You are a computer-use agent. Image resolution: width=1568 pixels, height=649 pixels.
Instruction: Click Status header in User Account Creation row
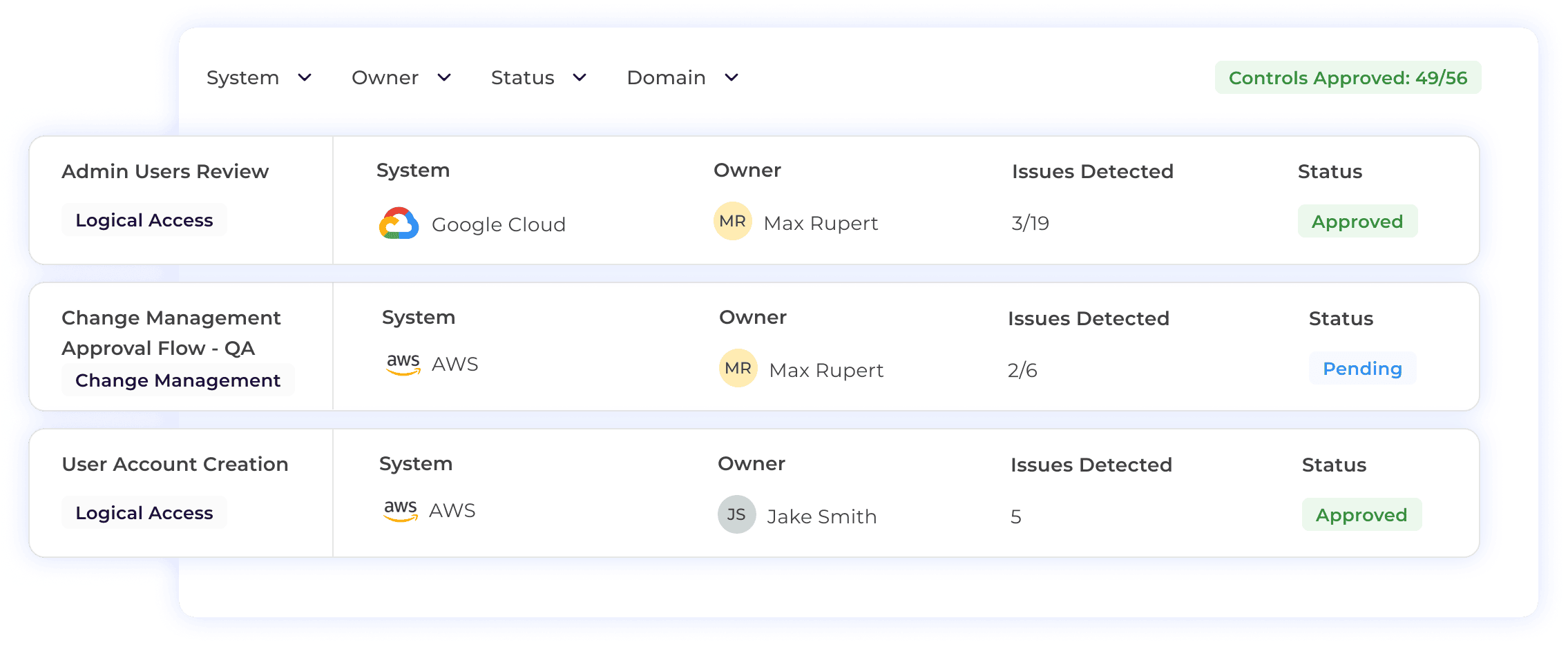[1334, 465]
